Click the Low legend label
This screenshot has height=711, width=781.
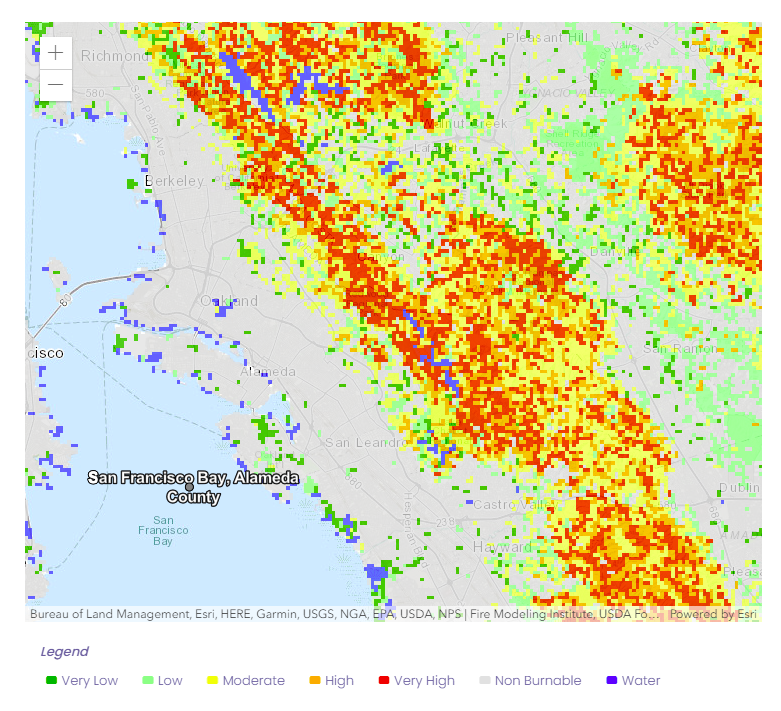(x=170, y=681)
